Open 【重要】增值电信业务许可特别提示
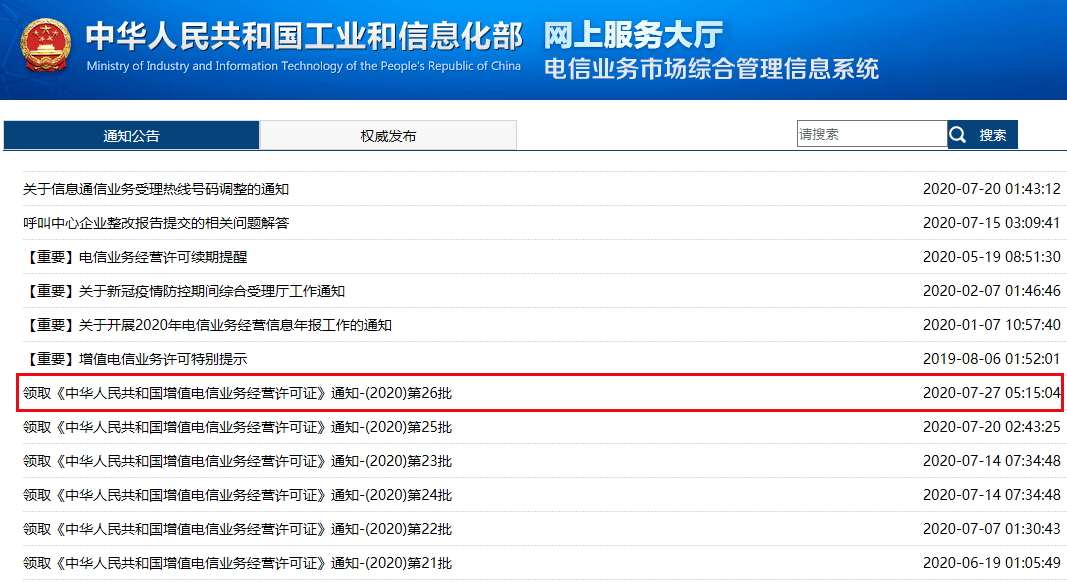The height and width of the screenshot is (583, 1067). (x=135, y=359)
